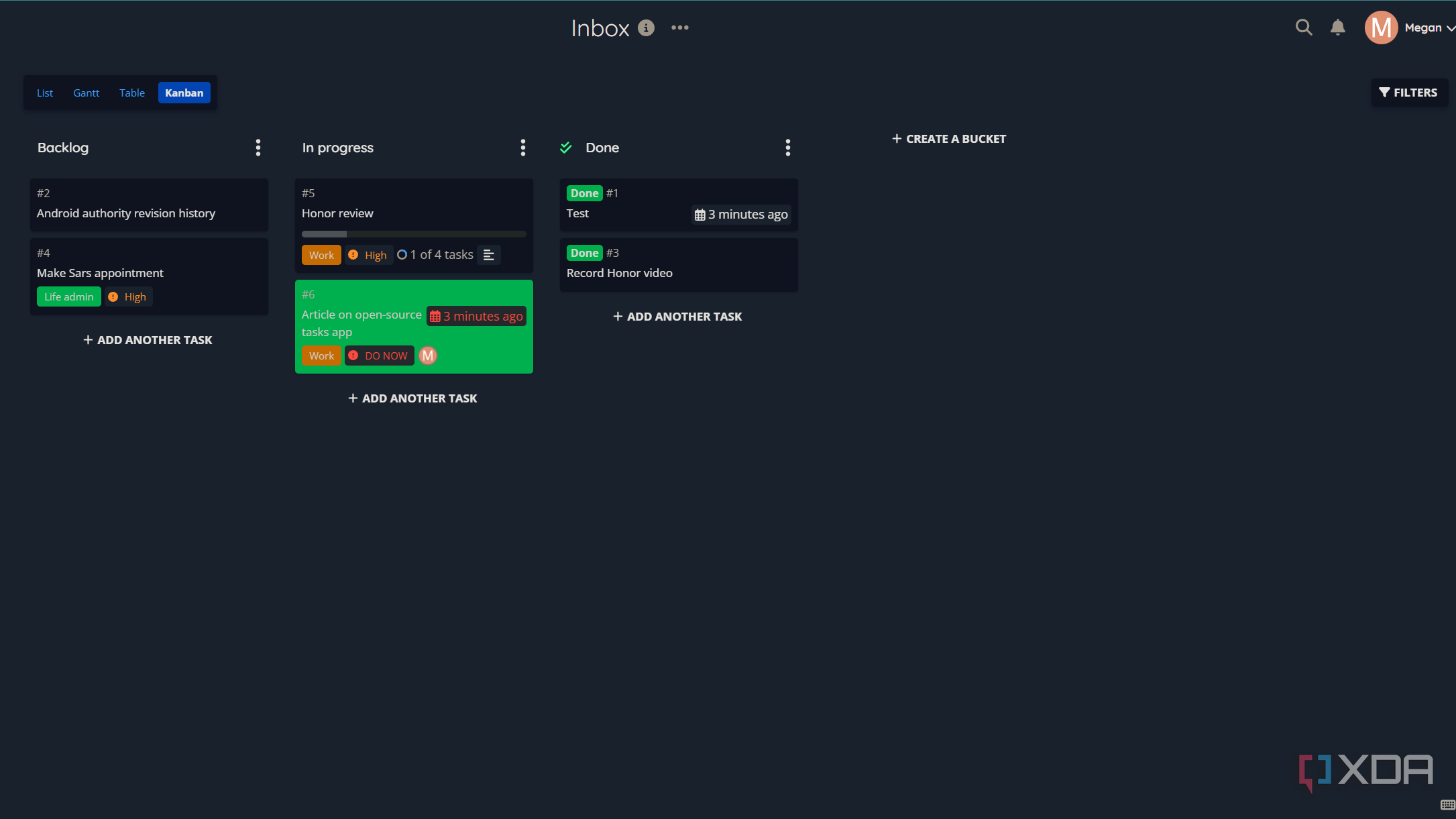
Task: Open Done bucket options menu
Action: coord(787,148)
